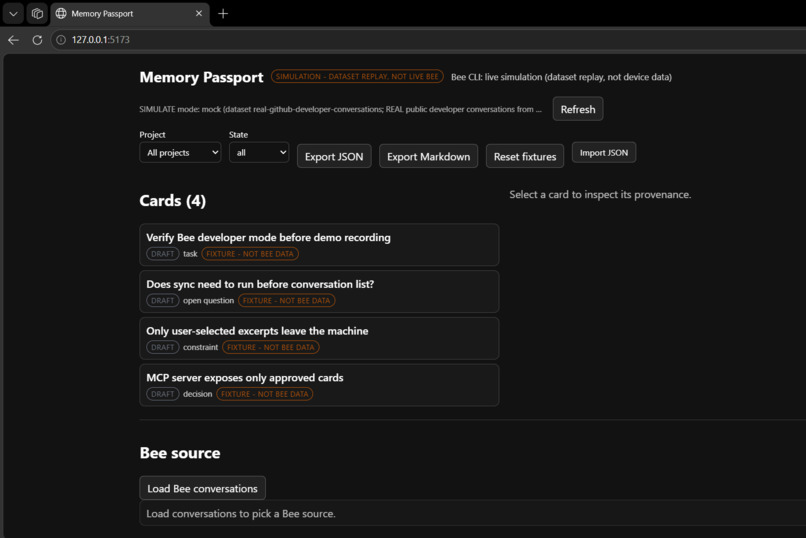The height and width of the screenshot is (538, 806).
Task: Click Reset fixtures
Action: tap(525, 156)
